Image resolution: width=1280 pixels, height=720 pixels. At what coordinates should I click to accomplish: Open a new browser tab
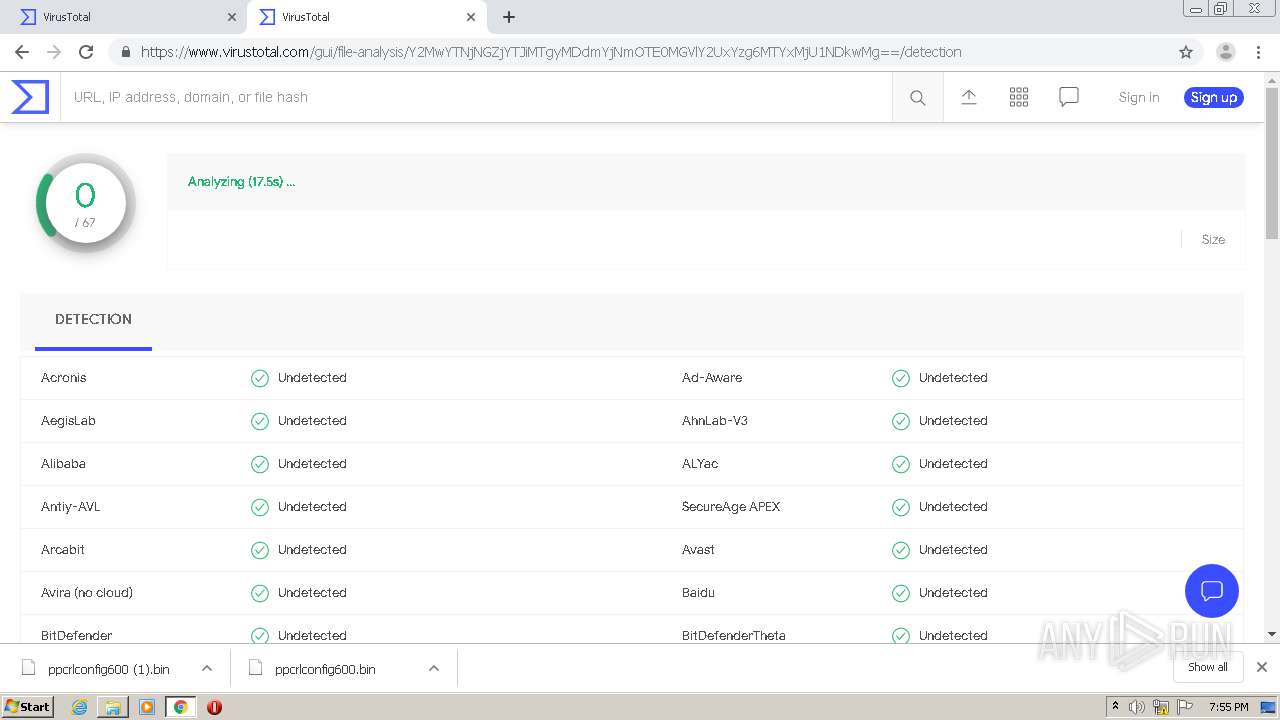click(x=509, y=17)
